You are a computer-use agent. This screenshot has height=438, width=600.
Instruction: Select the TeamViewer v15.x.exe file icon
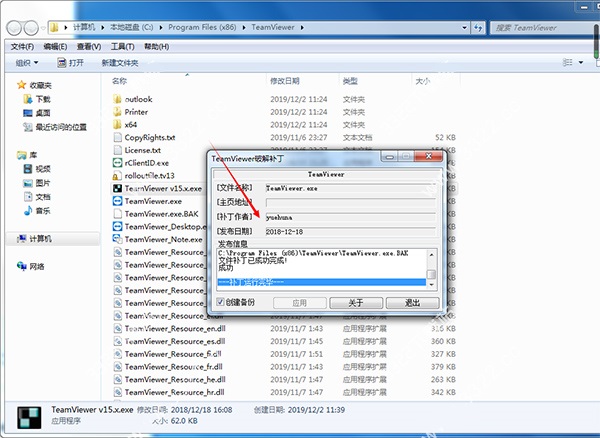[117, 188]
